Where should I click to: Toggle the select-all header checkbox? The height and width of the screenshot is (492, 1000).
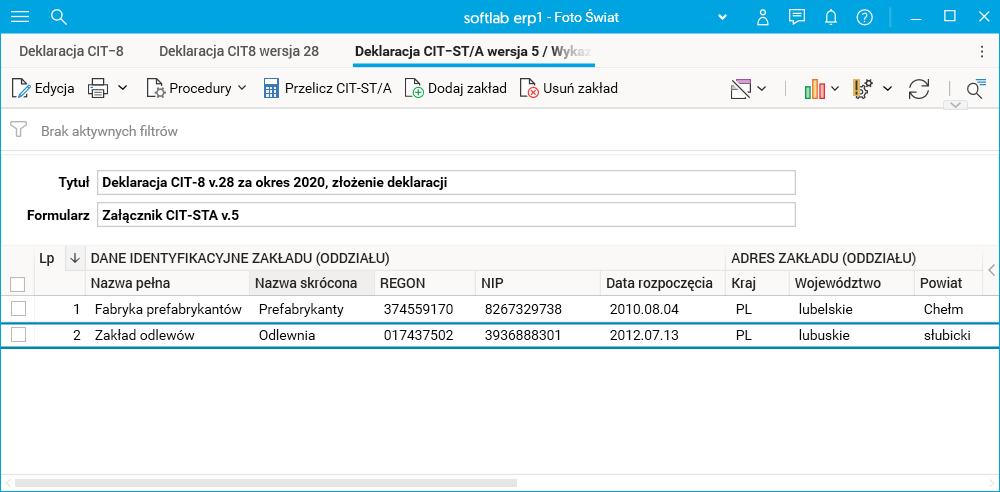(x=18, y=283)
